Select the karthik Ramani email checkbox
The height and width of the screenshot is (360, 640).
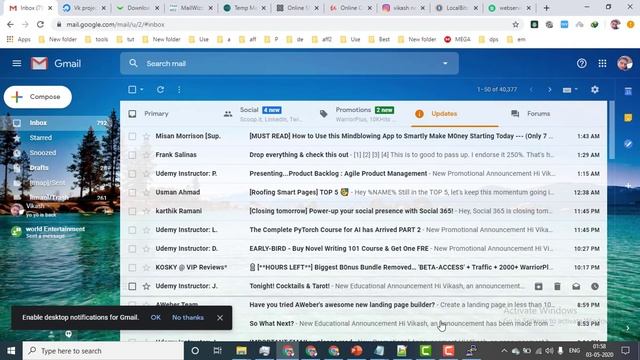[x=132, y=211]
